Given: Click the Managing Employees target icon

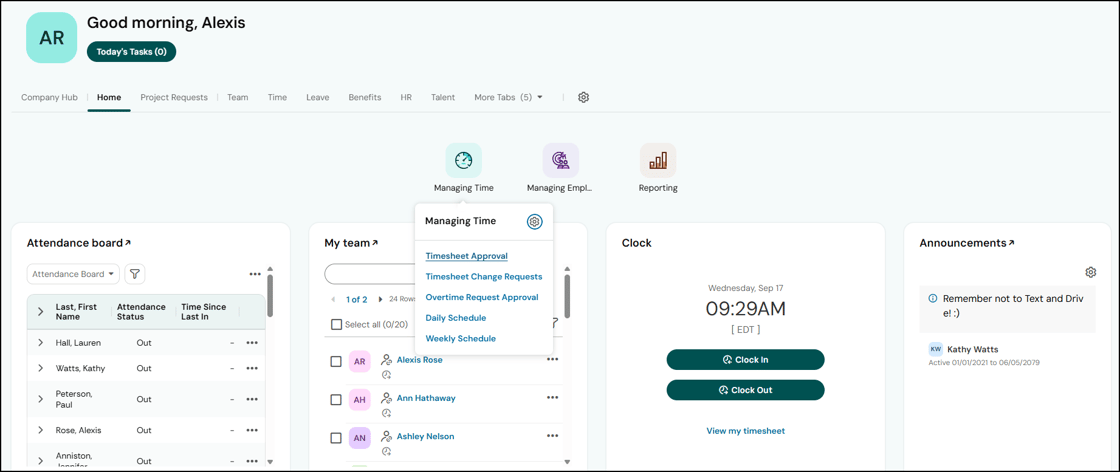Looking at the screenshot, I should (x=560, y=161).
